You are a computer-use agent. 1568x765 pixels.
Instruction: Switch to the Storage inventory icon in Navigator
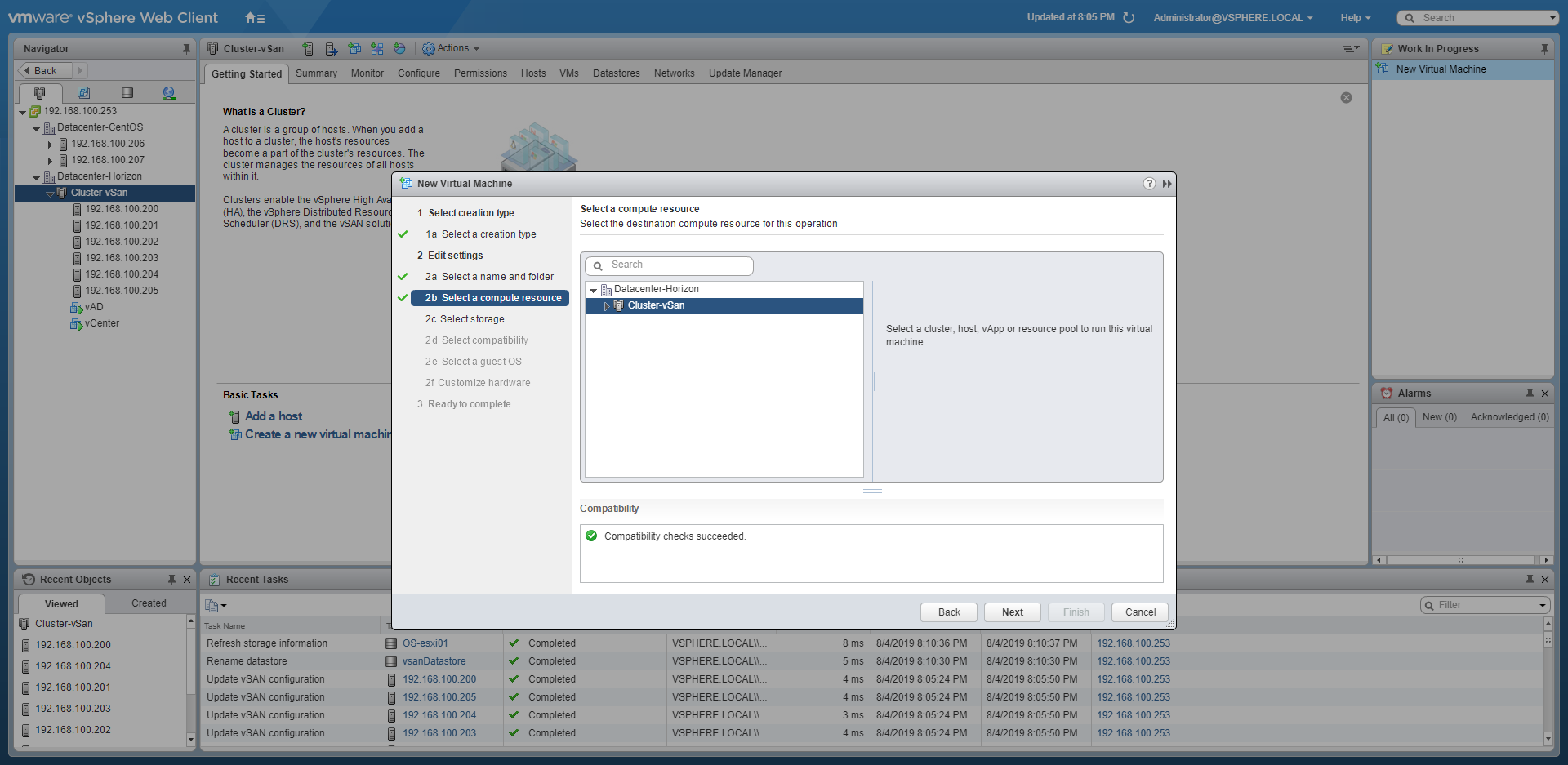[127, 93]
